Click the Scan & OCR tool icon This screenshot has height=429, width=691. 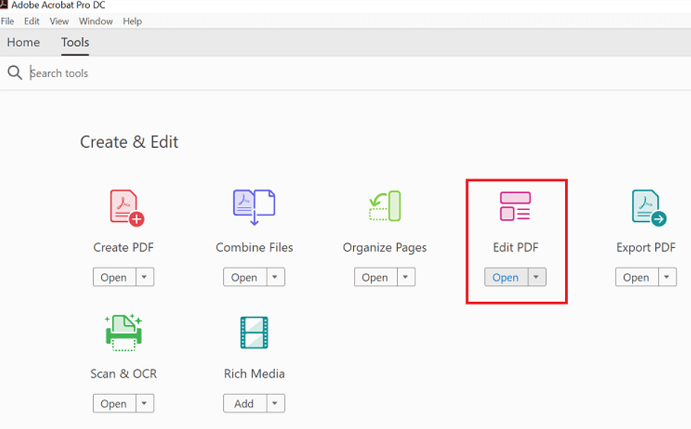click(x=123, y=333)
